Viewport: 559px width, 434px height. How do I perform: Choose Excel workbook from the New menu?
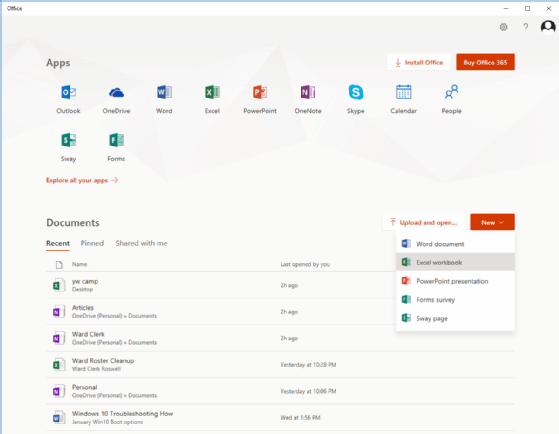[x=455, y=262]
